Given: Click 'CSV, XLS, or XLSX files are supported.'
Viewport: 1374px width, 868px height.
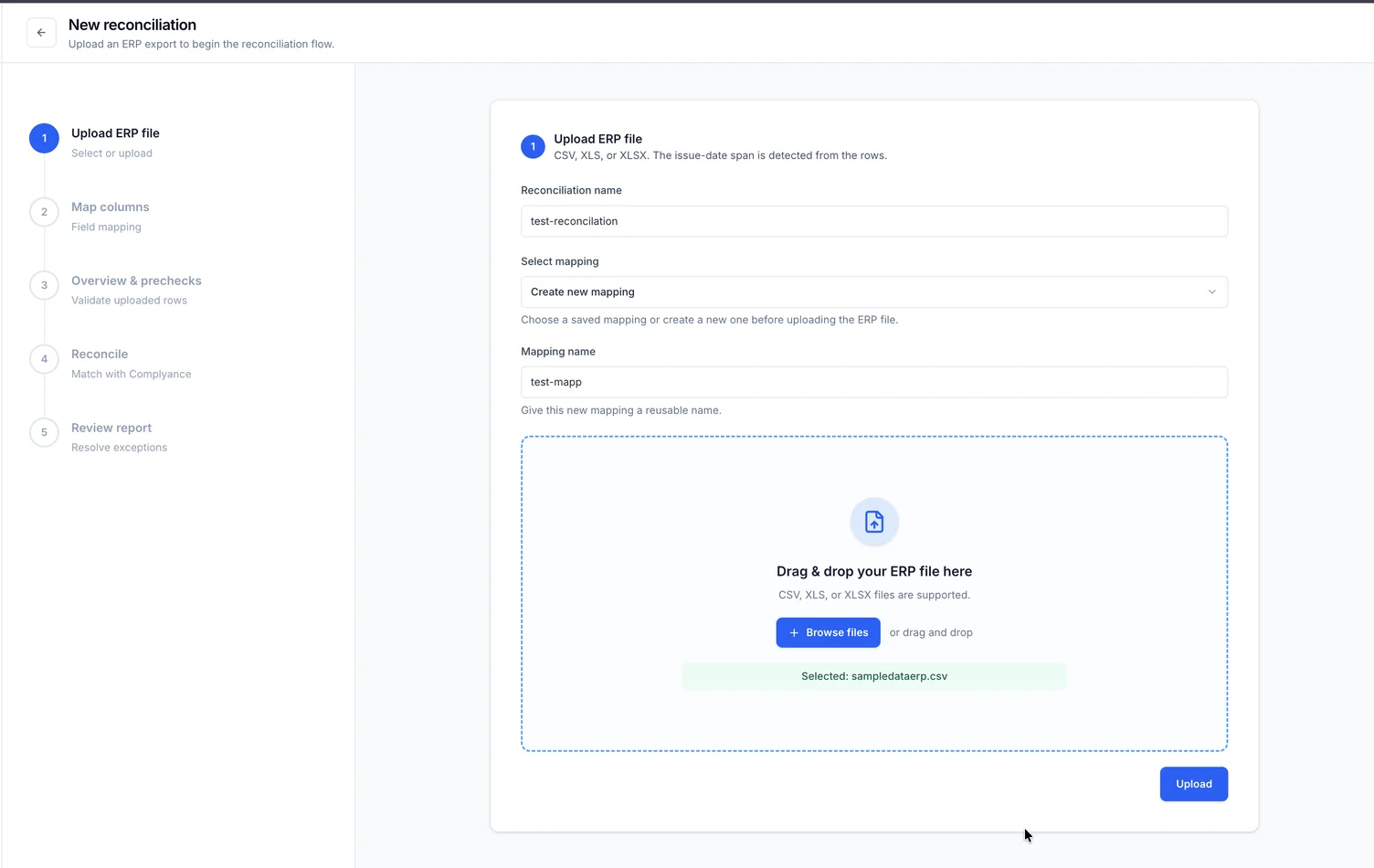Looking at the screenshot, I should (x=874, y=595).
